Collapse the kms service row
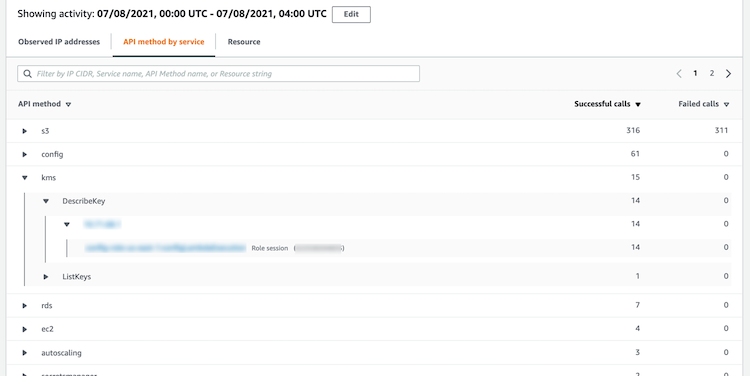Viewport: 750px width, 376px height. 25,178
